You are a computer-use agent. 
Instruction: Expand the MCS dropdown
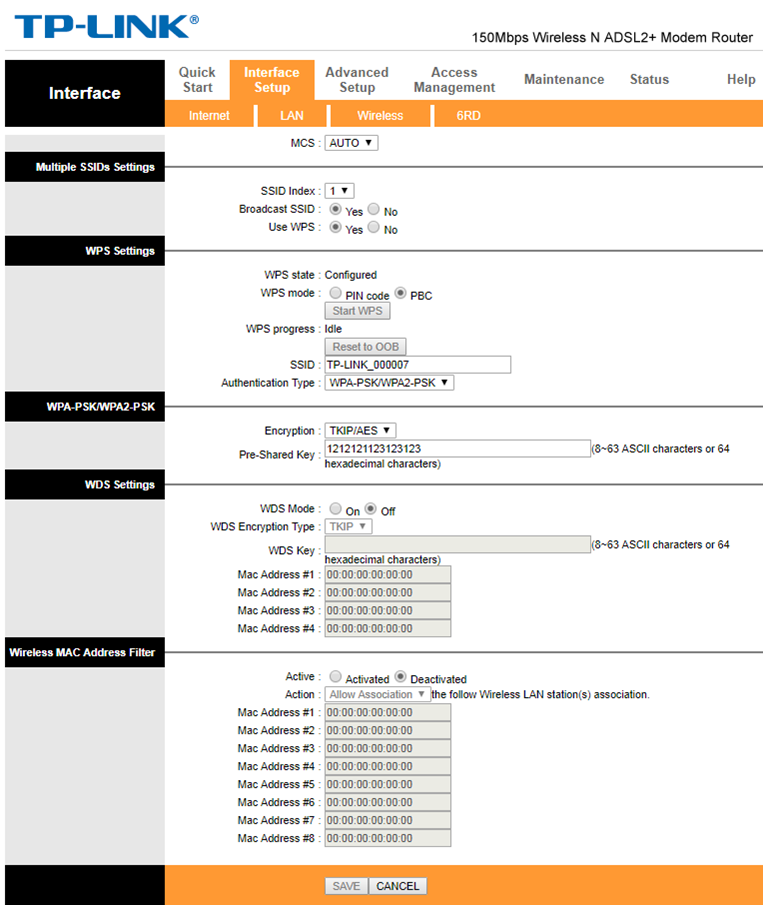(x=351, y=143)
